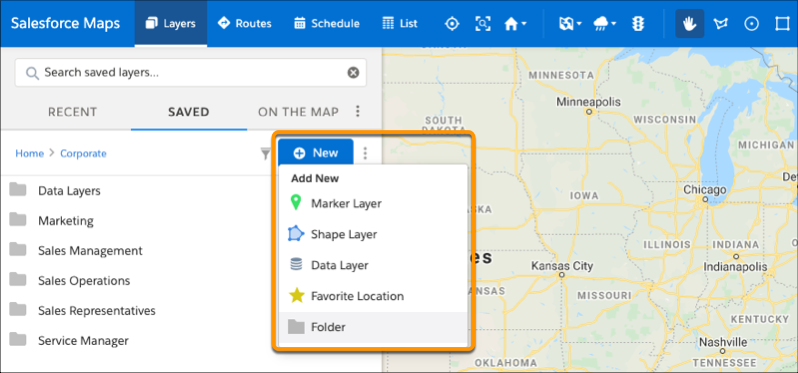Open the Layers tab
The height and width of the screenshot is (373, 798).
tap(170, 23)
